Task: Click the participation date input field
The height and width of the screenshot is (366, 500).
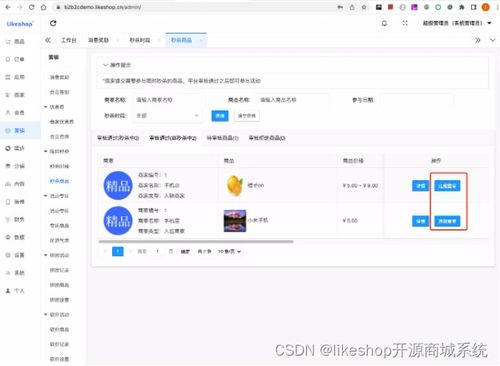Action: click(x=416, y=100)
